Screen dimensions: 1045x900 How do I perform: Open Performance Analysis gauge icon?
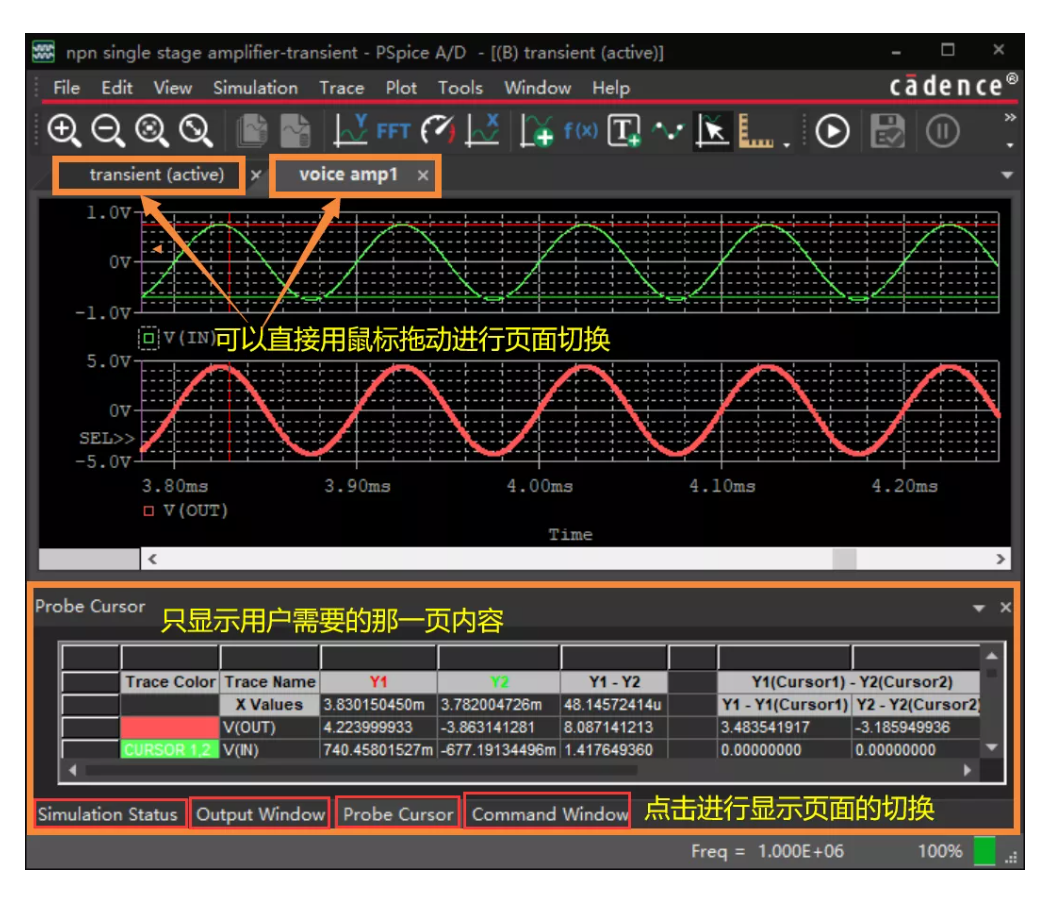point(438,130)
